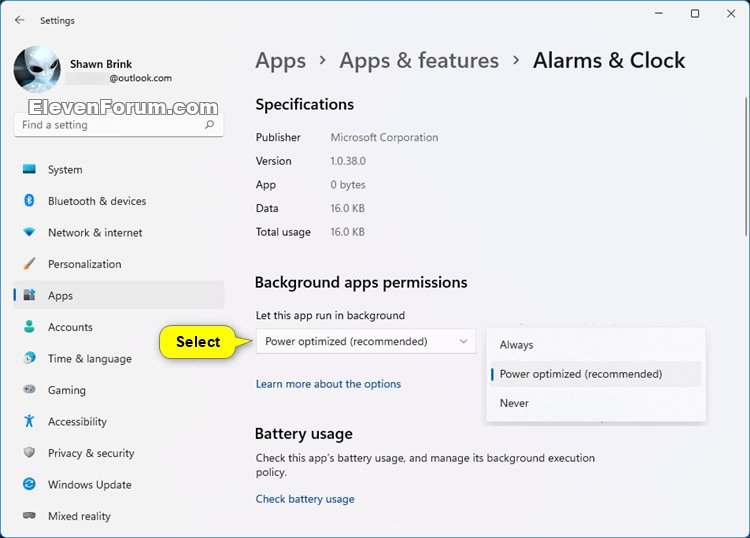Click Apps breadcrumb link

click(281, 61)
